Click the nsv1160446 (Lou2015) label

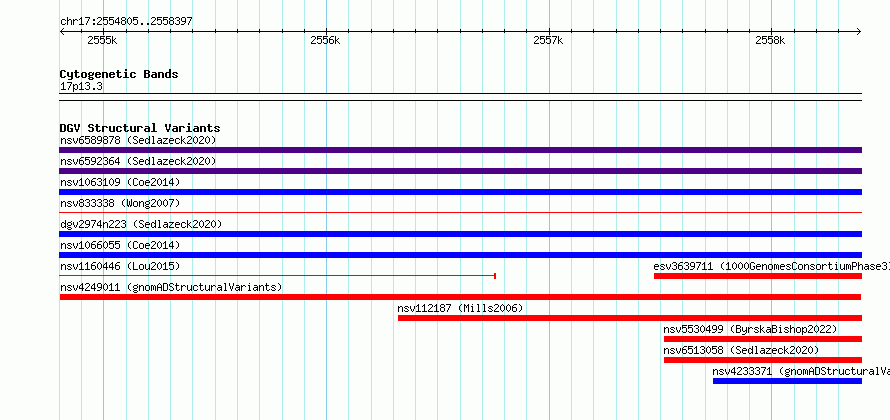pyautogui.click(x=120, y=266)
